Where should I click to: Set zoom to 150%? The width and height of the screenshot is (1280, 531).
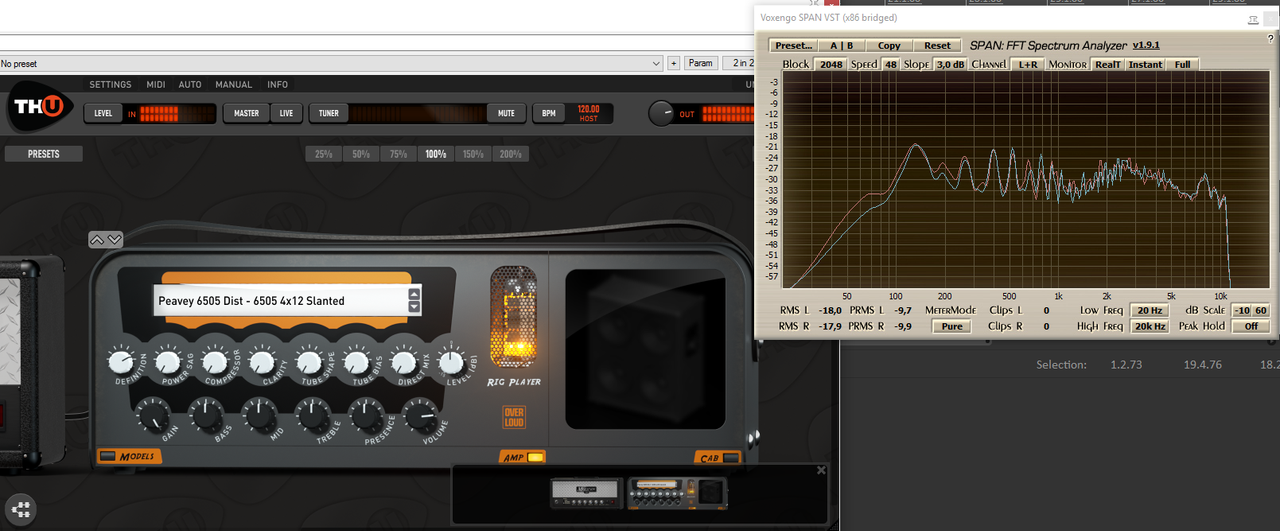(473, 154)
